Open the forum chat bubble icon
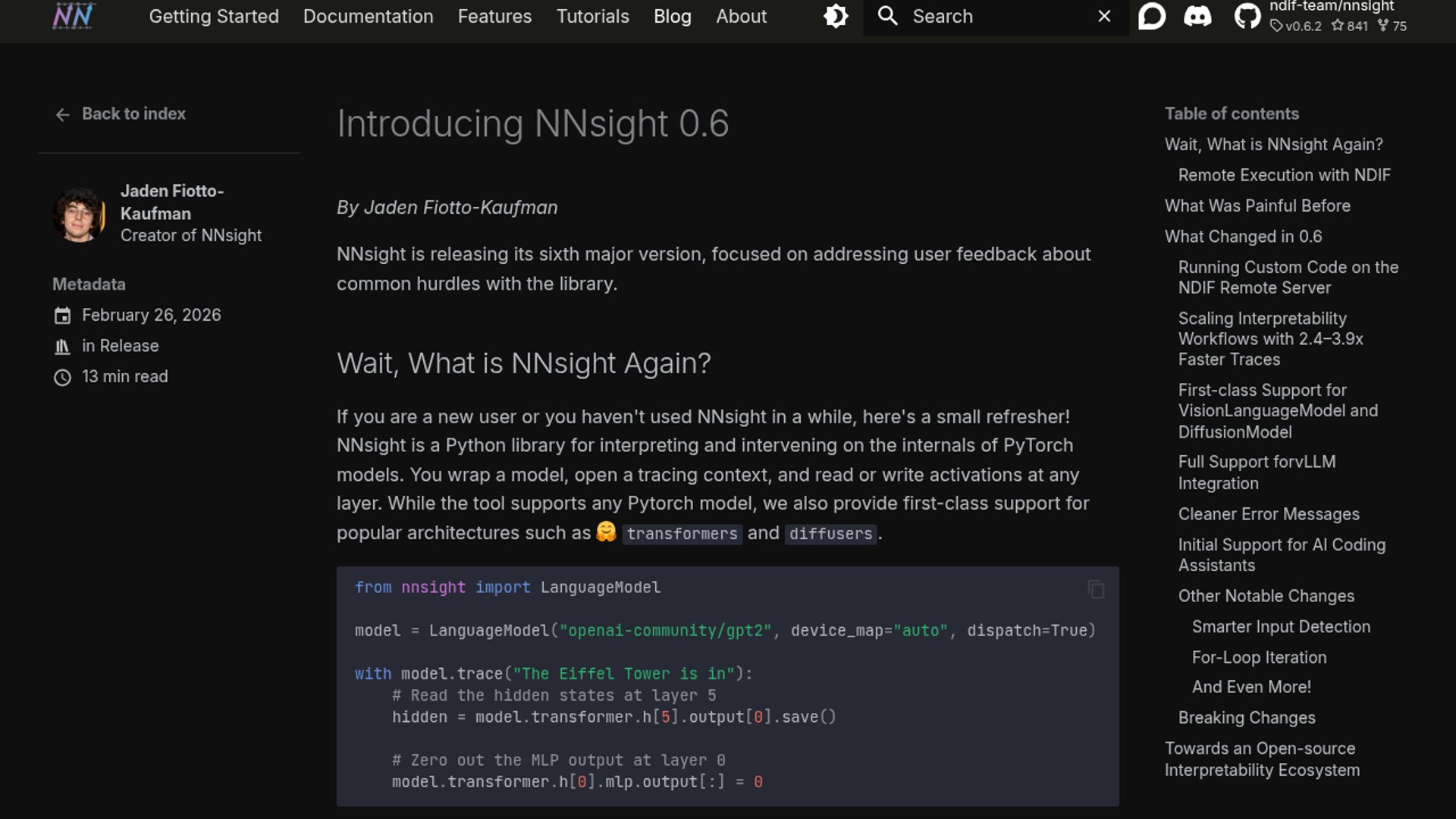 tap(1151, 16)
